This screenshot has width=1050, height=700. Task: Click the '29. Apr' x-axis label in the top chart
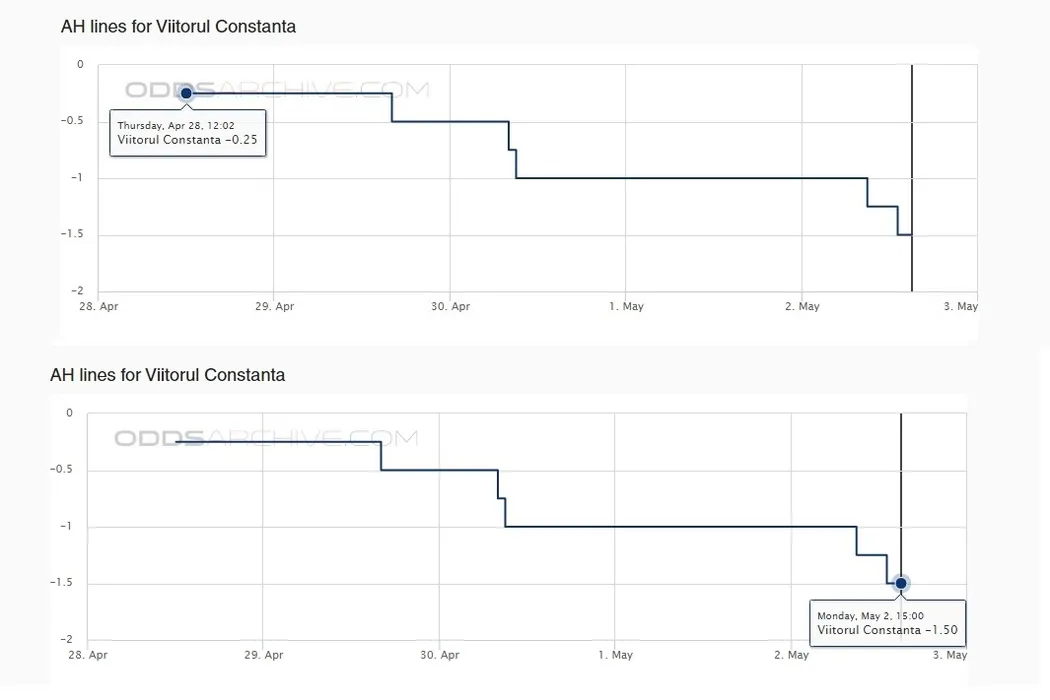click(274, 307)
